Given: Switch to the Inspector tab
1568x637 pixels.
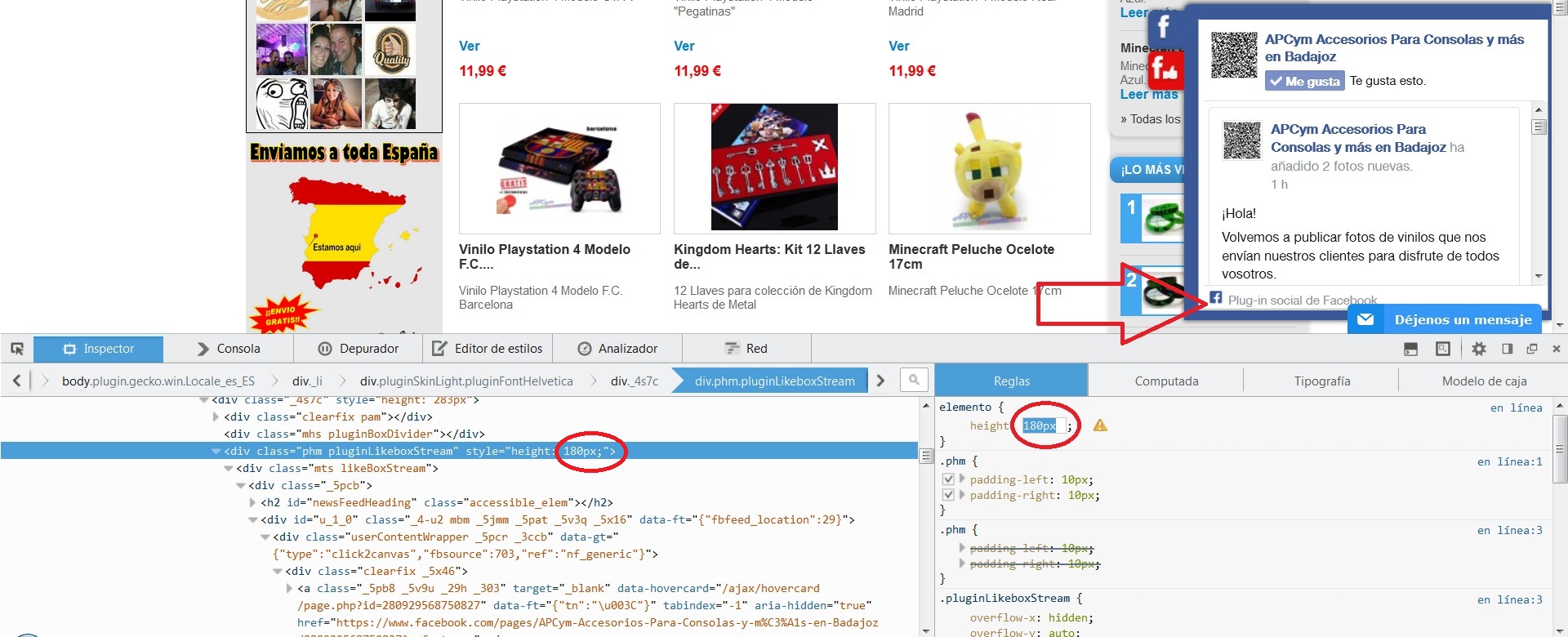Looking at the screenshot, I should 98,349.
